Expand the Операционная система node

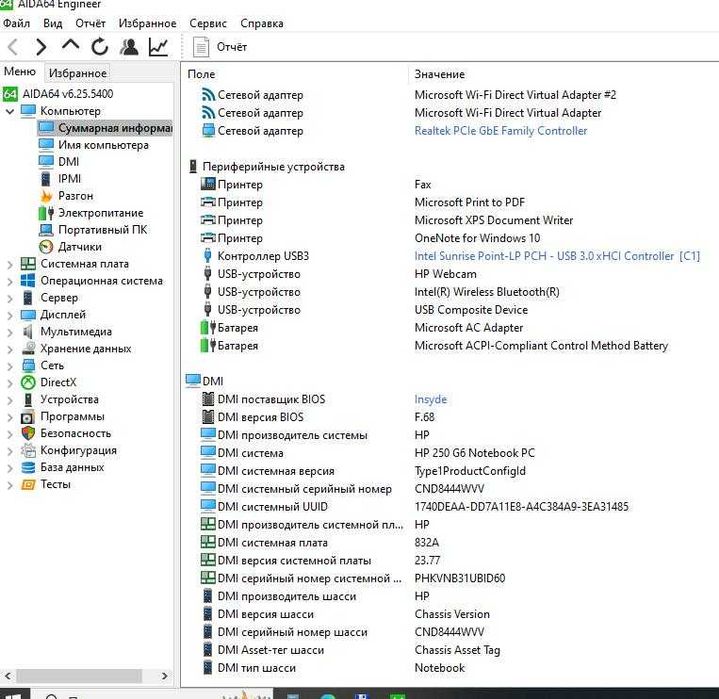(10, 282)
